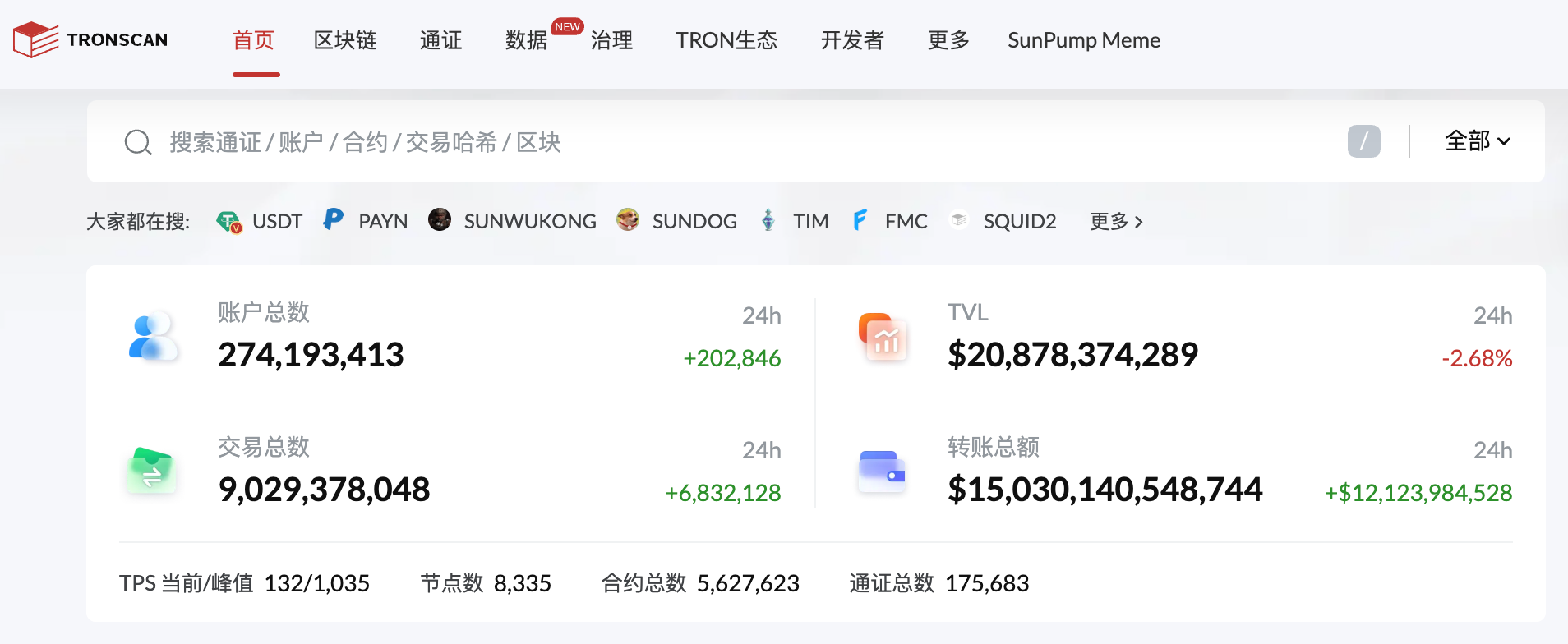Screen dimensions: 1568x644
Task: Click the 大家都在搜 label
Action: click(138, 222)
